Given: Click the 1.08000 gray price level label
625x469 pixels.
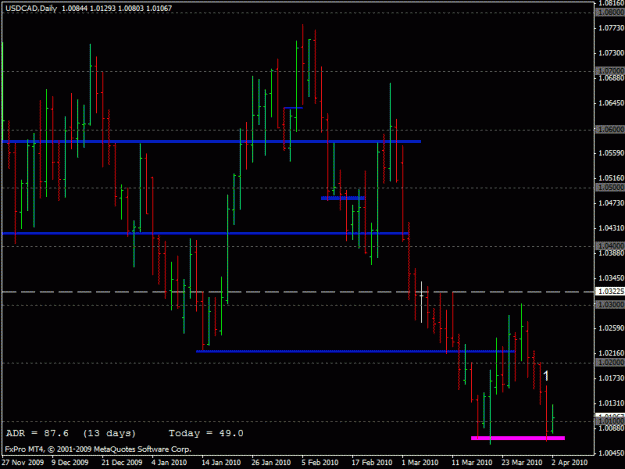Looking at the screenshot, I should pos(610,12).
